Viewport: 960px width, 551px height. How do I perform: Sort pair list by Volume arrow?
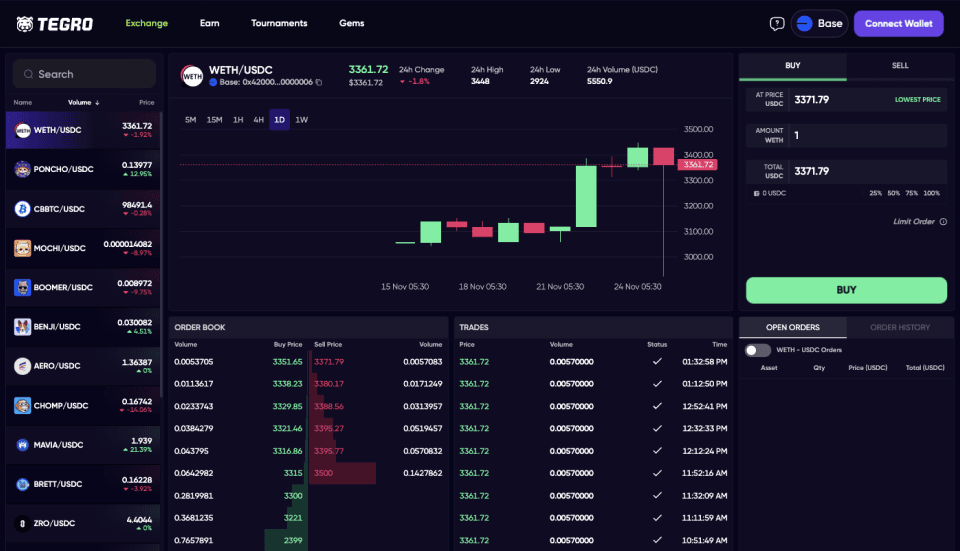97,103
